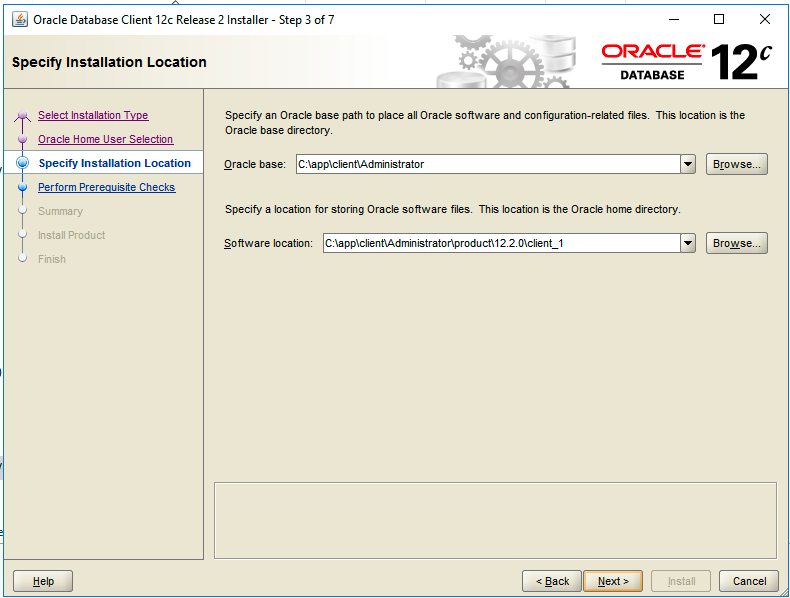Open the Oracle base dropdown arrow
The height and width of the screenshot is (598, 790).
tap(688, 164)
